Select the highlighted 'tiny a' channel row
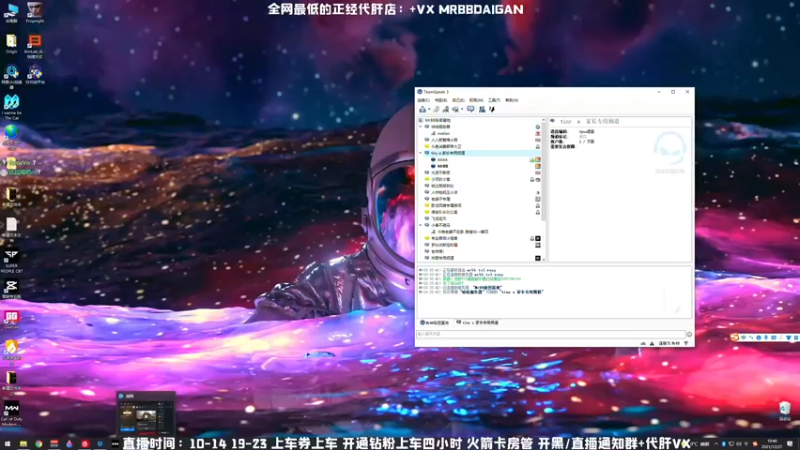Screen dimensions: 800x450 pos(480,153)
